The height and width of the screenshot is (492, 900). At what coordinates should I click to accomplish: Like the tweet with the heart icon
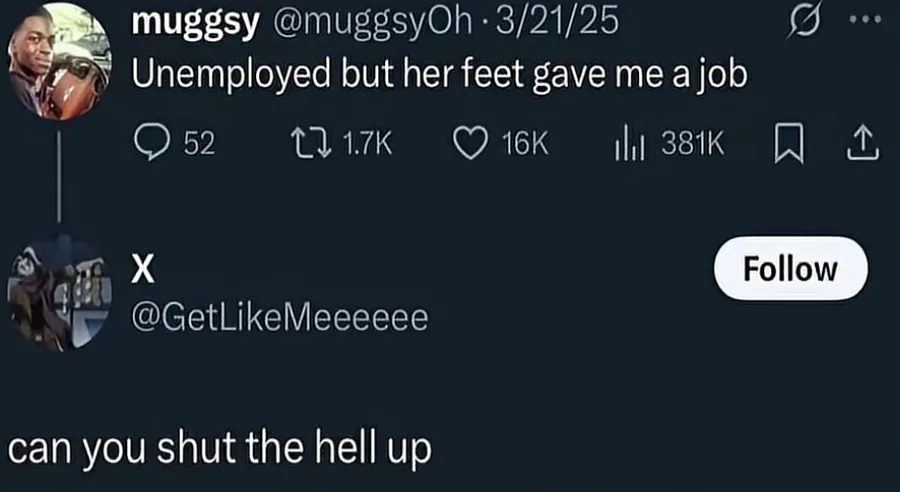click(x=471, y=143)
